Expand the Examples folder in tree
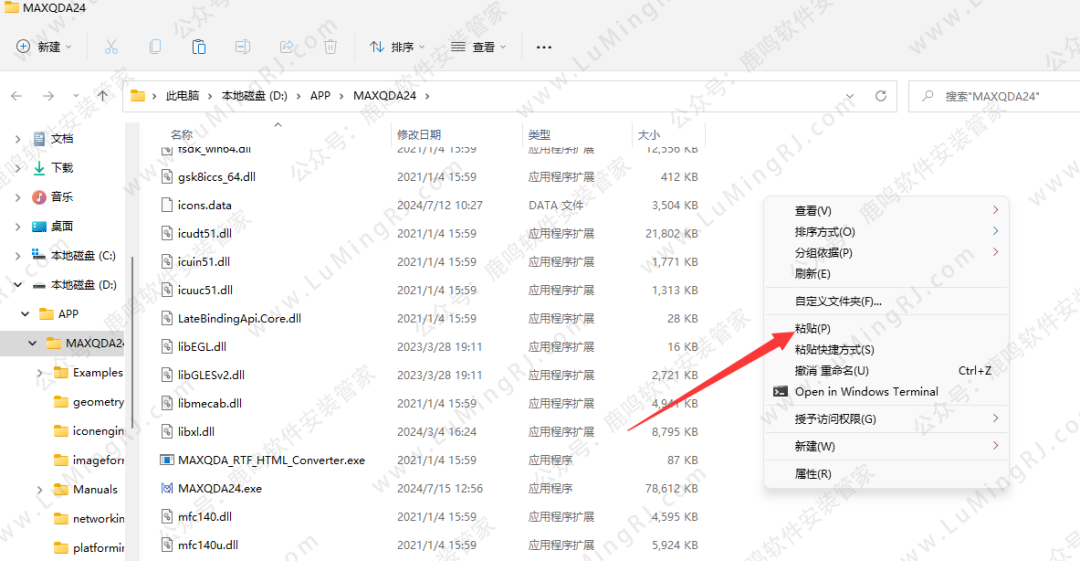The width and height of the screenshot is (1080, 561). [x=40, y=373]
